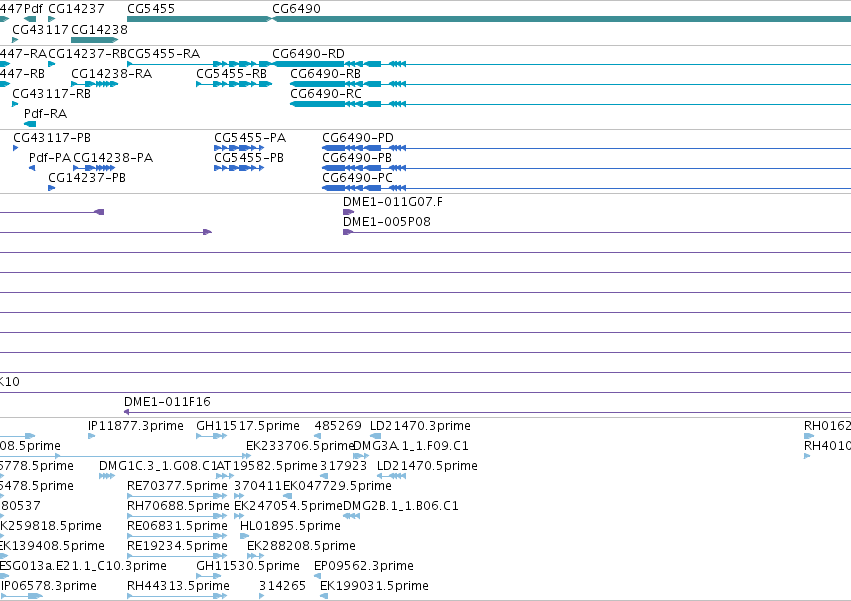The width and height of the screenshot is (851, 601).
Task: Select transcript CG5455-RB
Action: pos(232,74)
